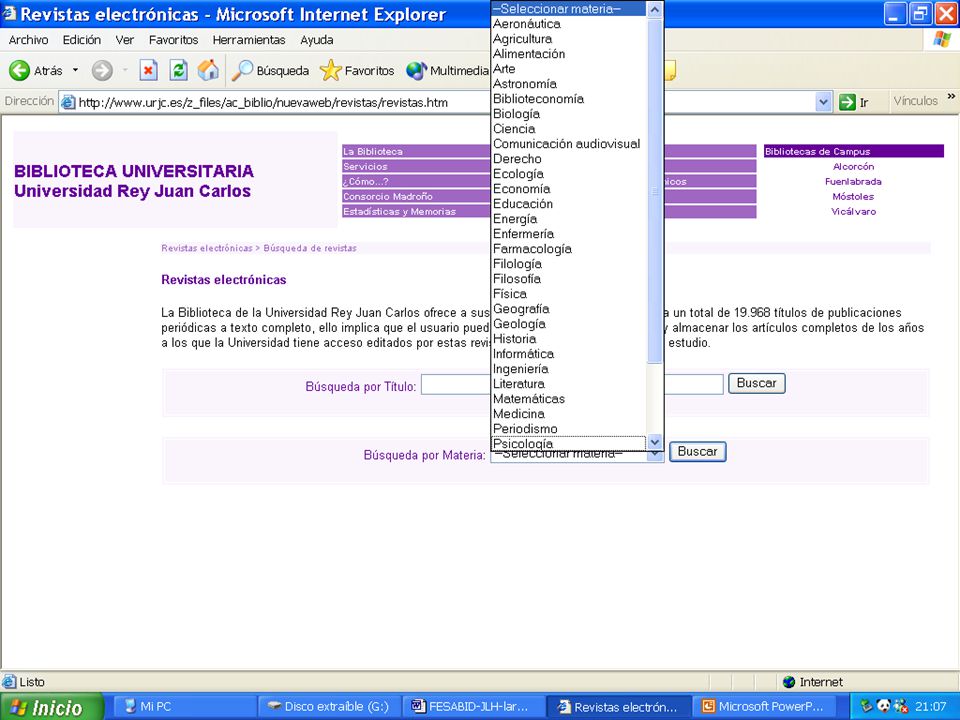Switch to Mi PC taskbar button

click(184, 707)
